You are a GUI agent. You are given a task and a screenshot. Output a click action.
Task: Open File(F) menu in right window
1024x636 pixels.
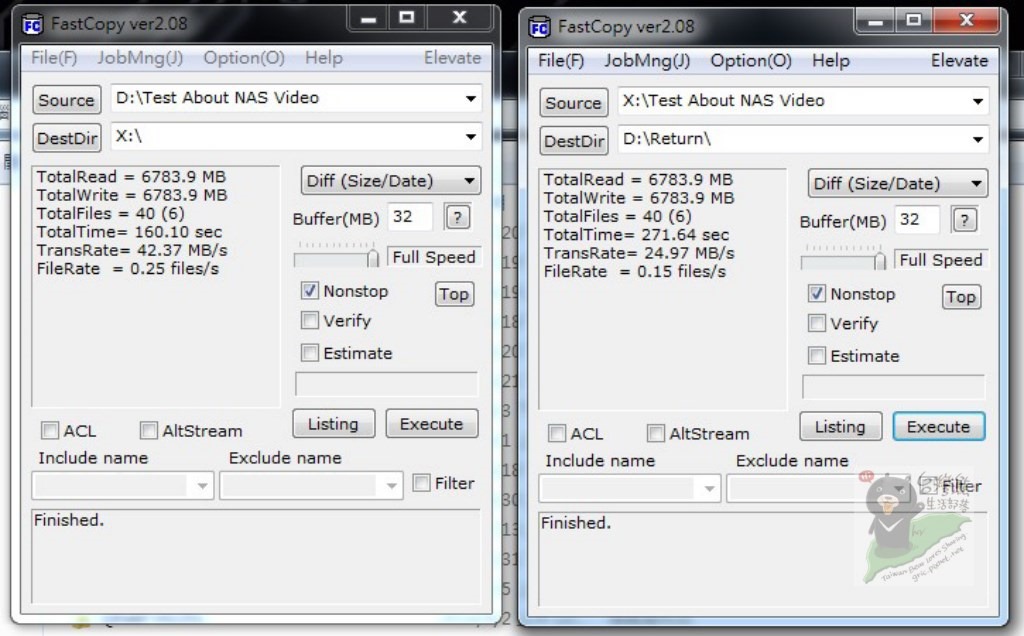561,61
